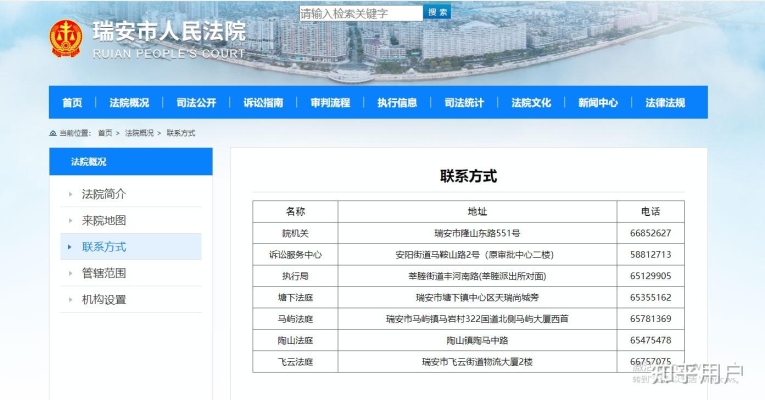
Task: Click 联系方式 in the breadcrumb
Action: coord(181,133)
